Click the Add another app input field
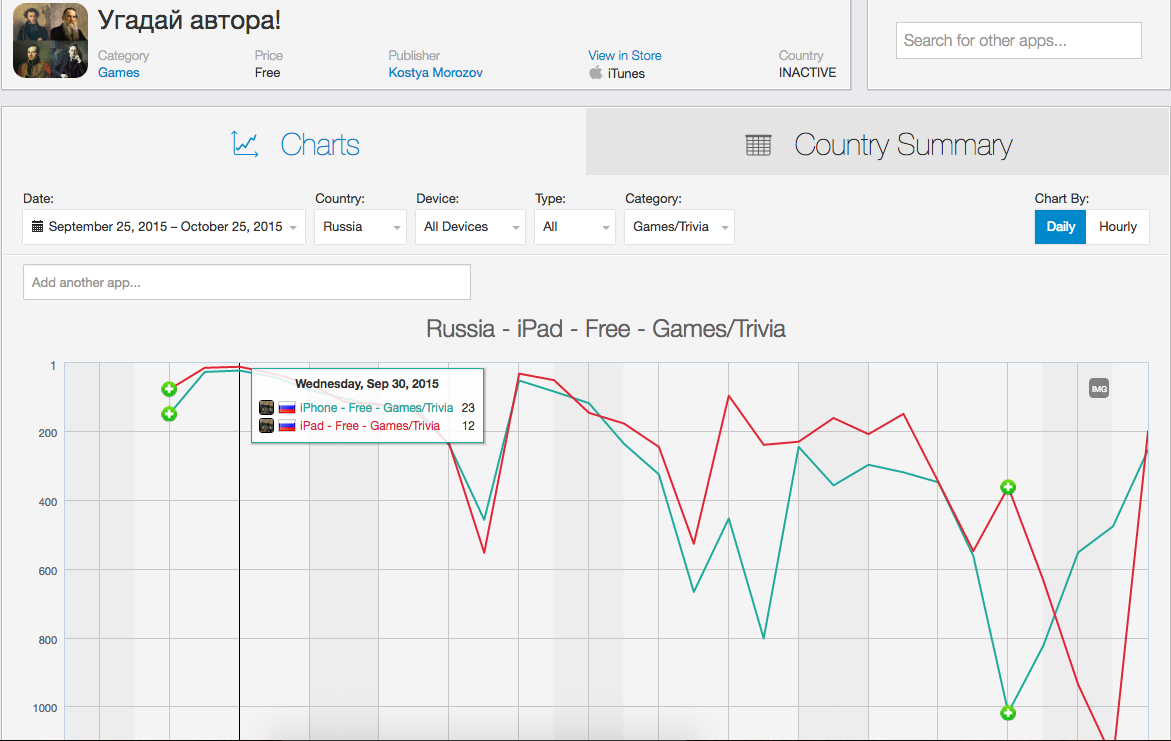This screenshot has width=1171, height=741. (x=246, y=282)
